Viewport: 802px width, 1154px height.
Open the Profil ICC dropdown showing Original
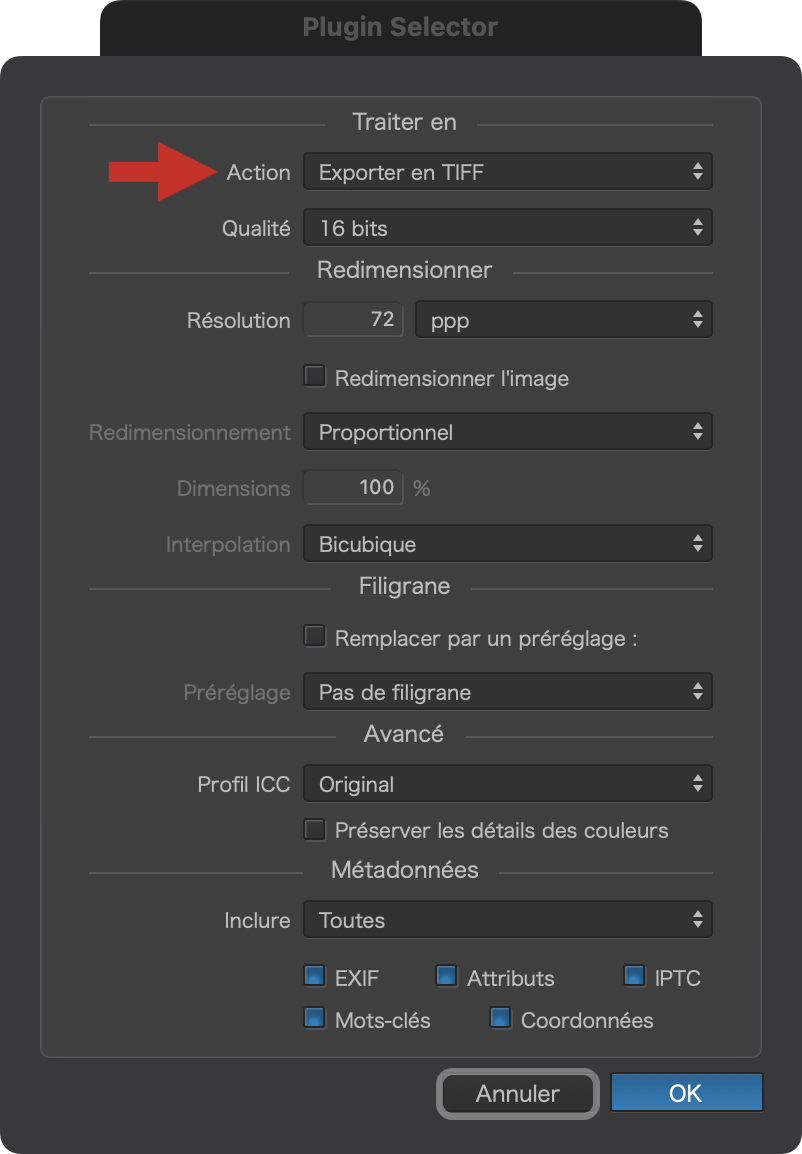click(508, 783)
